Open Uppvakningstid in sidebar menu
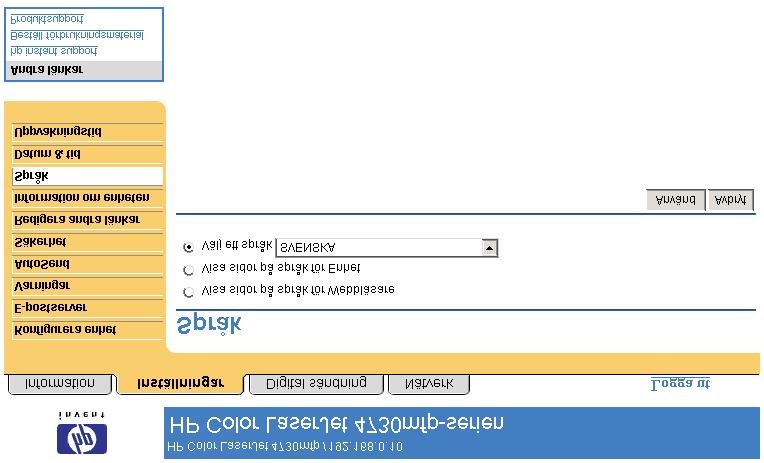Screen dimensions: 764x463 (88, 133)
